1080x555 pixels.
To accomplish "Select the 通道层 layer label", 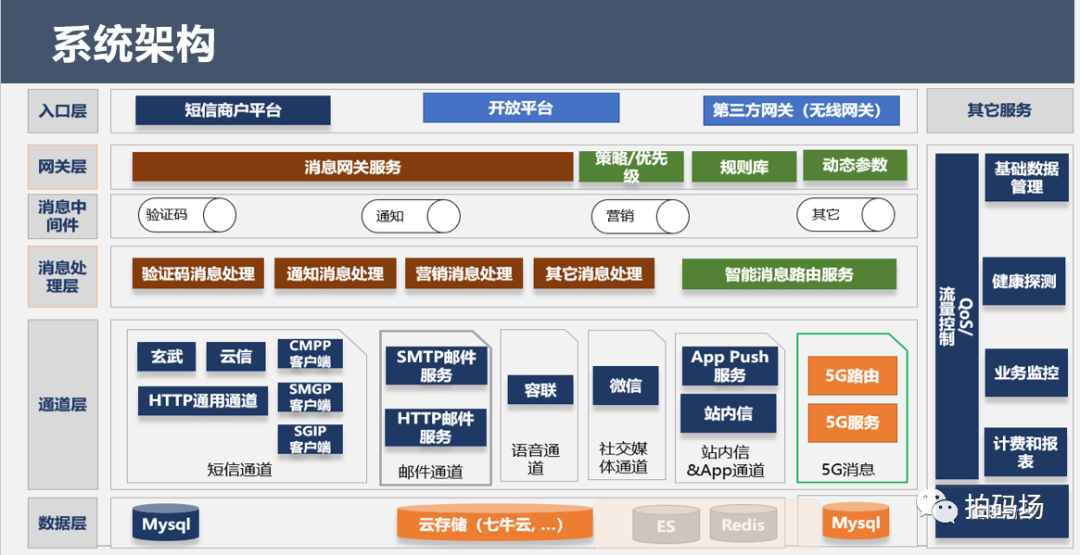I will tap(62, 404).
